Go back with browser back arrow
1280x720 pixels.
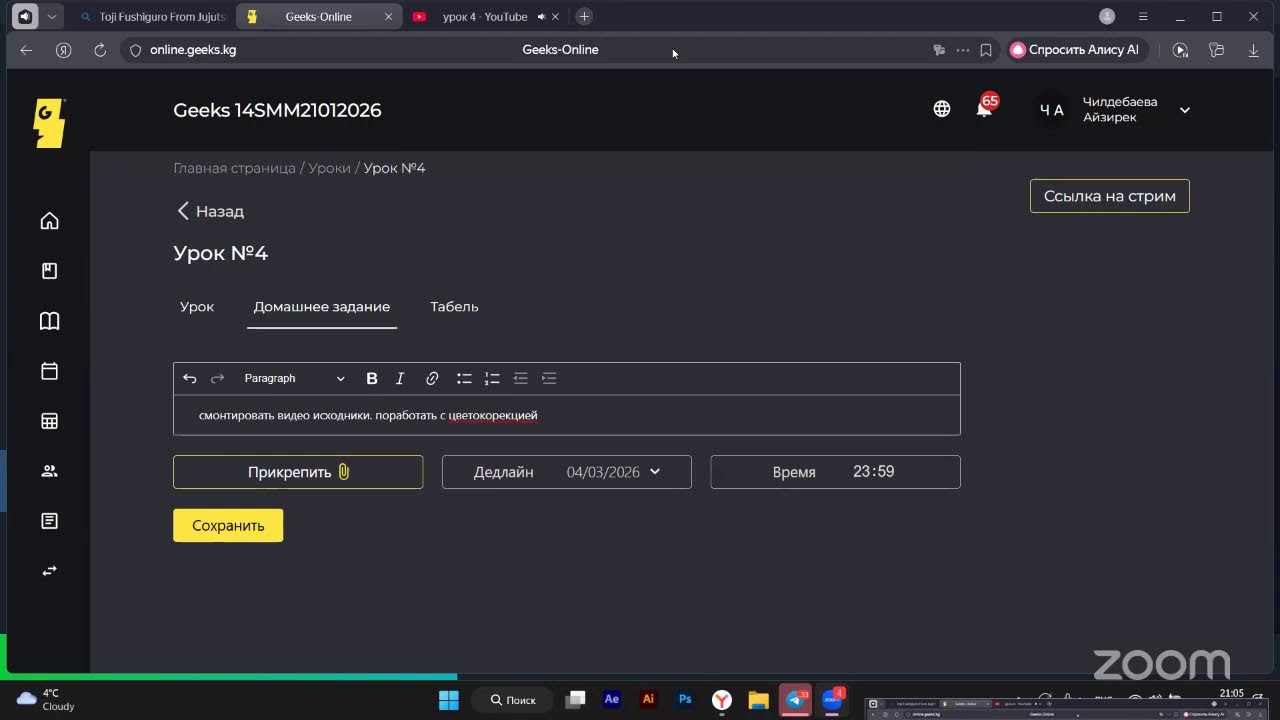coord(26,50)
